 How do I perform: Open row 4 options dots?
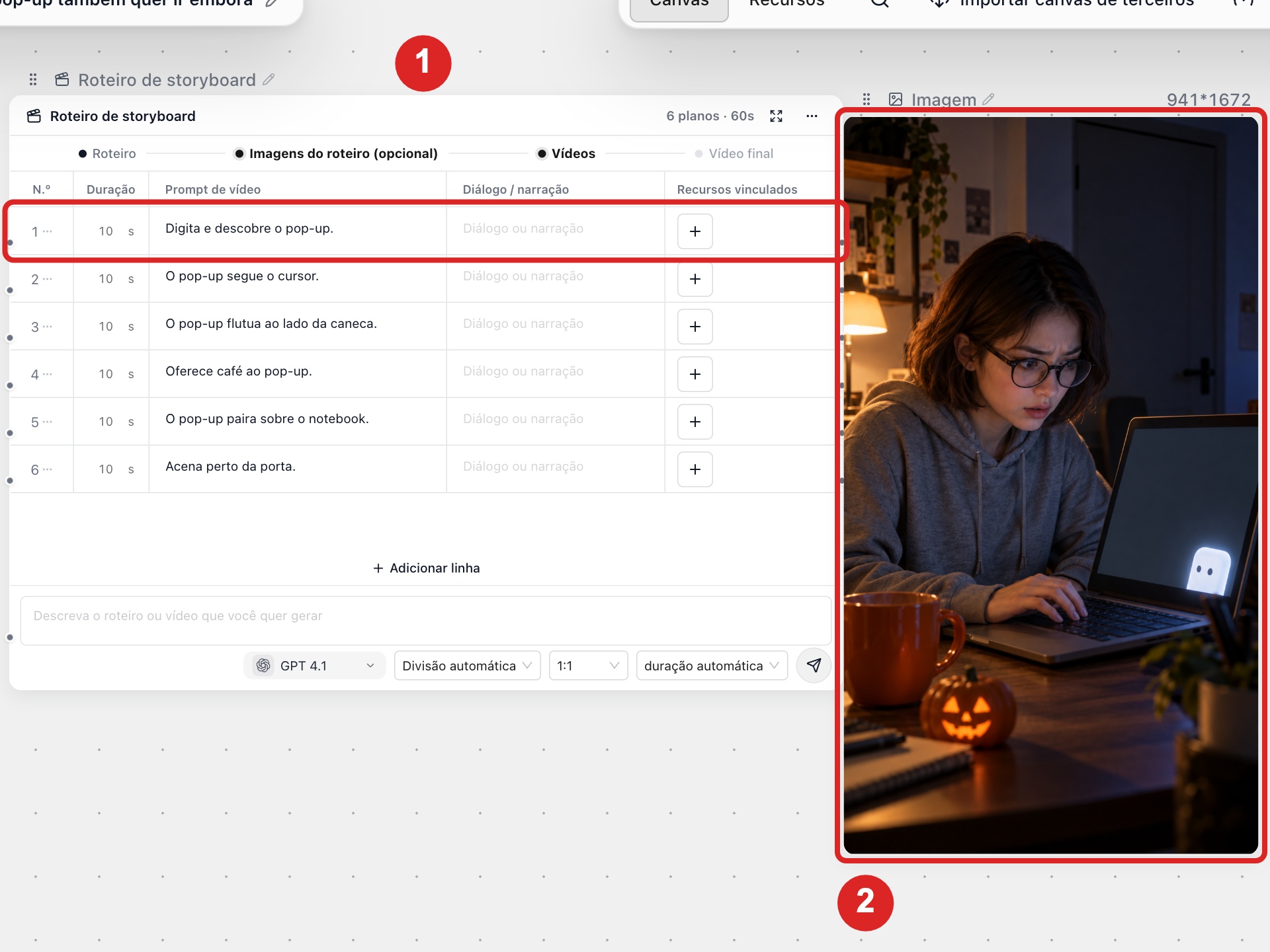pos(48,374)
